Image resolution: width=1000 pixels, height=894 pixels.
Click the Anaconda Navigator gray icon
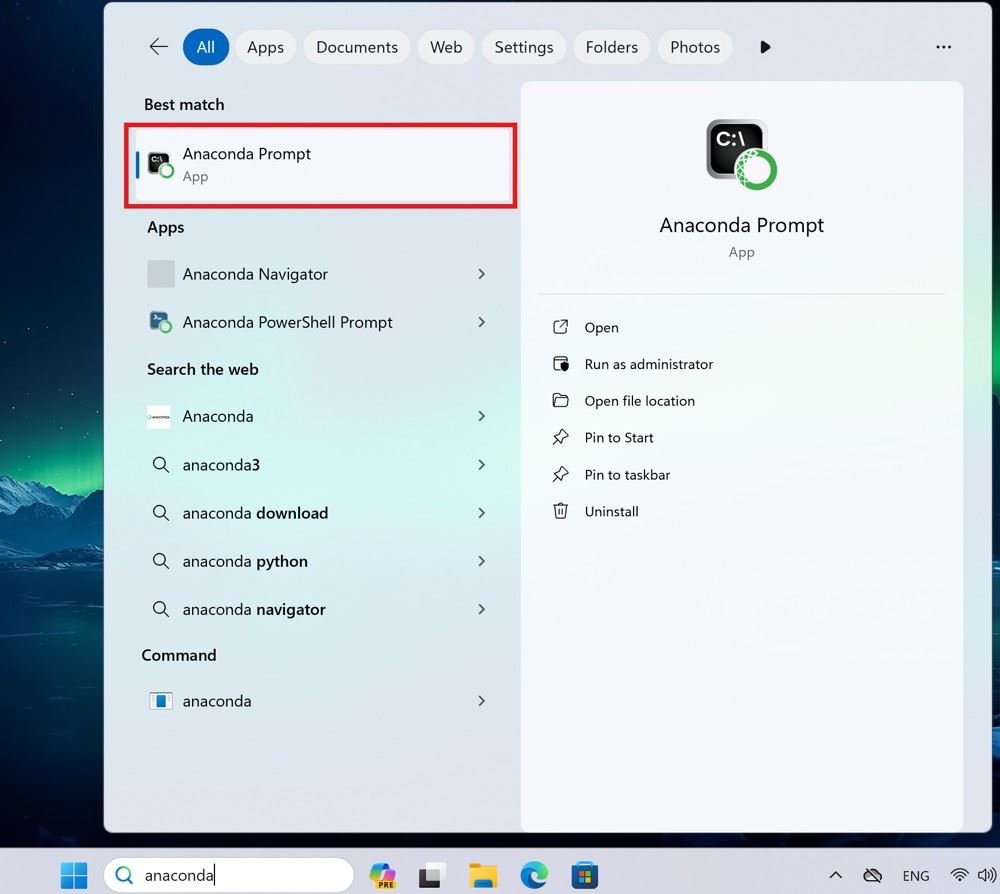[161, 274]
